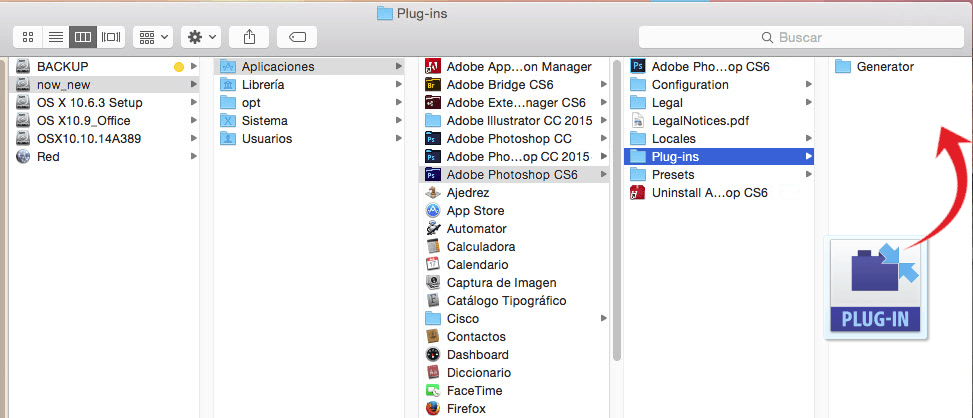
Task: Select the Diccionario app icon
Action: tap(433, 373)
